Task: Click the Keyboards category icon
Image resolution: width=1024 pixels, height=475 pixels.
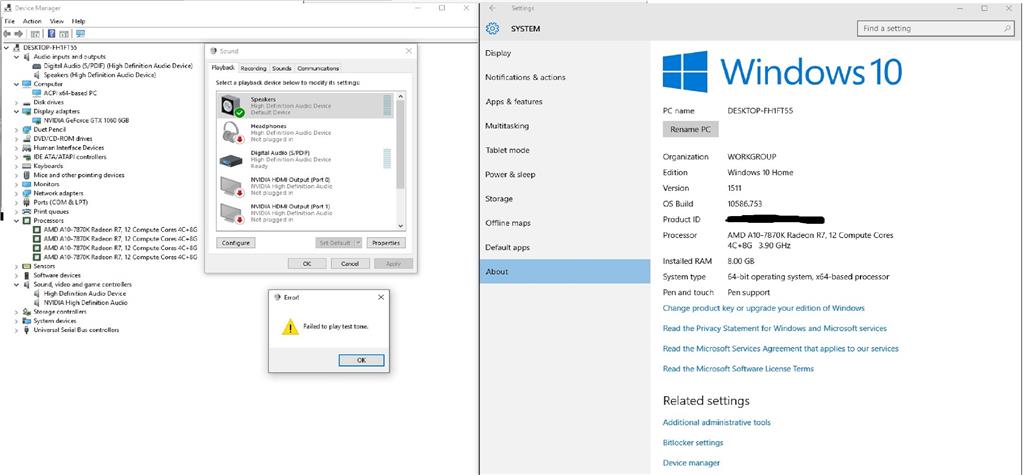Action: pyautogui.click(x=26, y=166)
